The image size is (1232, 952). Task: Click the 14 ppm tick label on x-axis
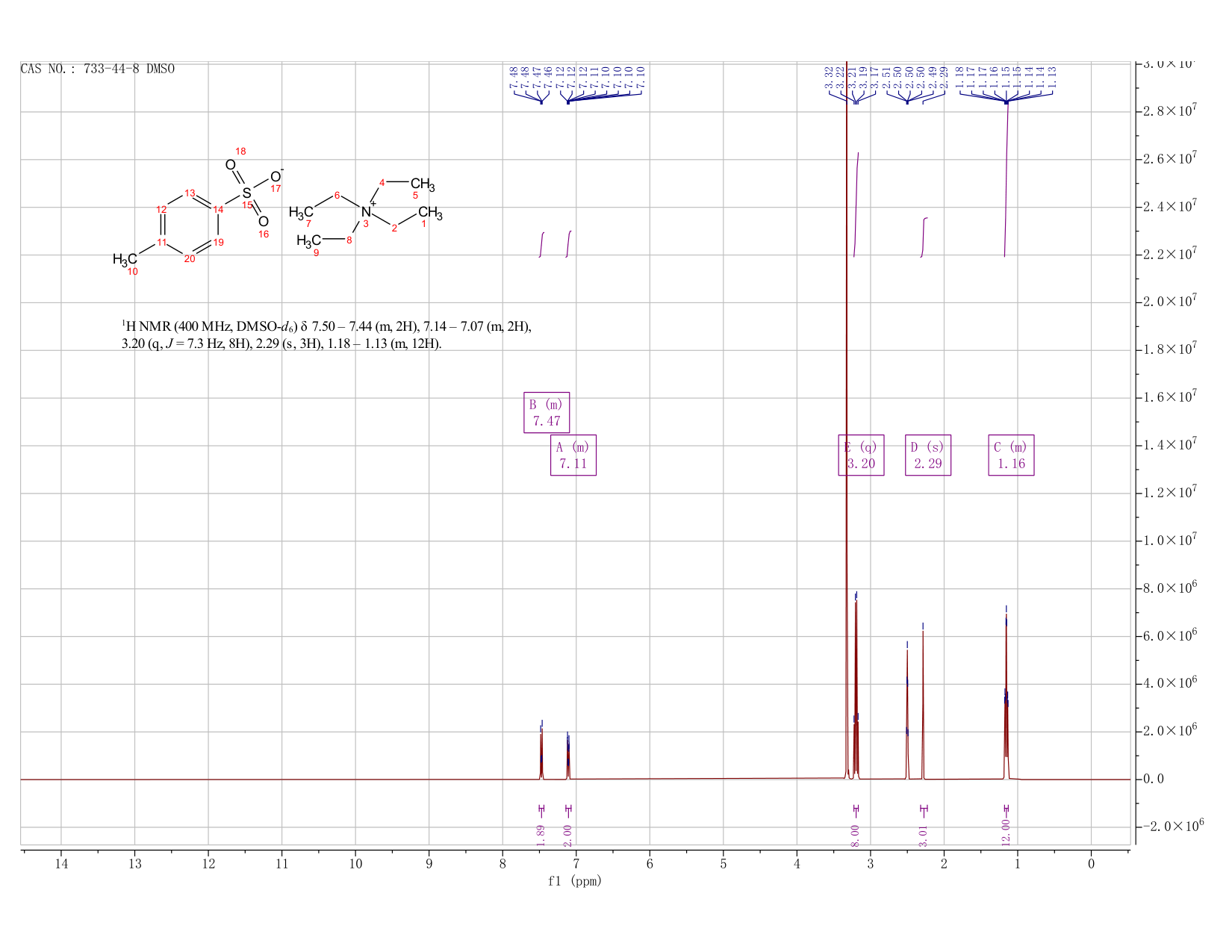point(61,864)
